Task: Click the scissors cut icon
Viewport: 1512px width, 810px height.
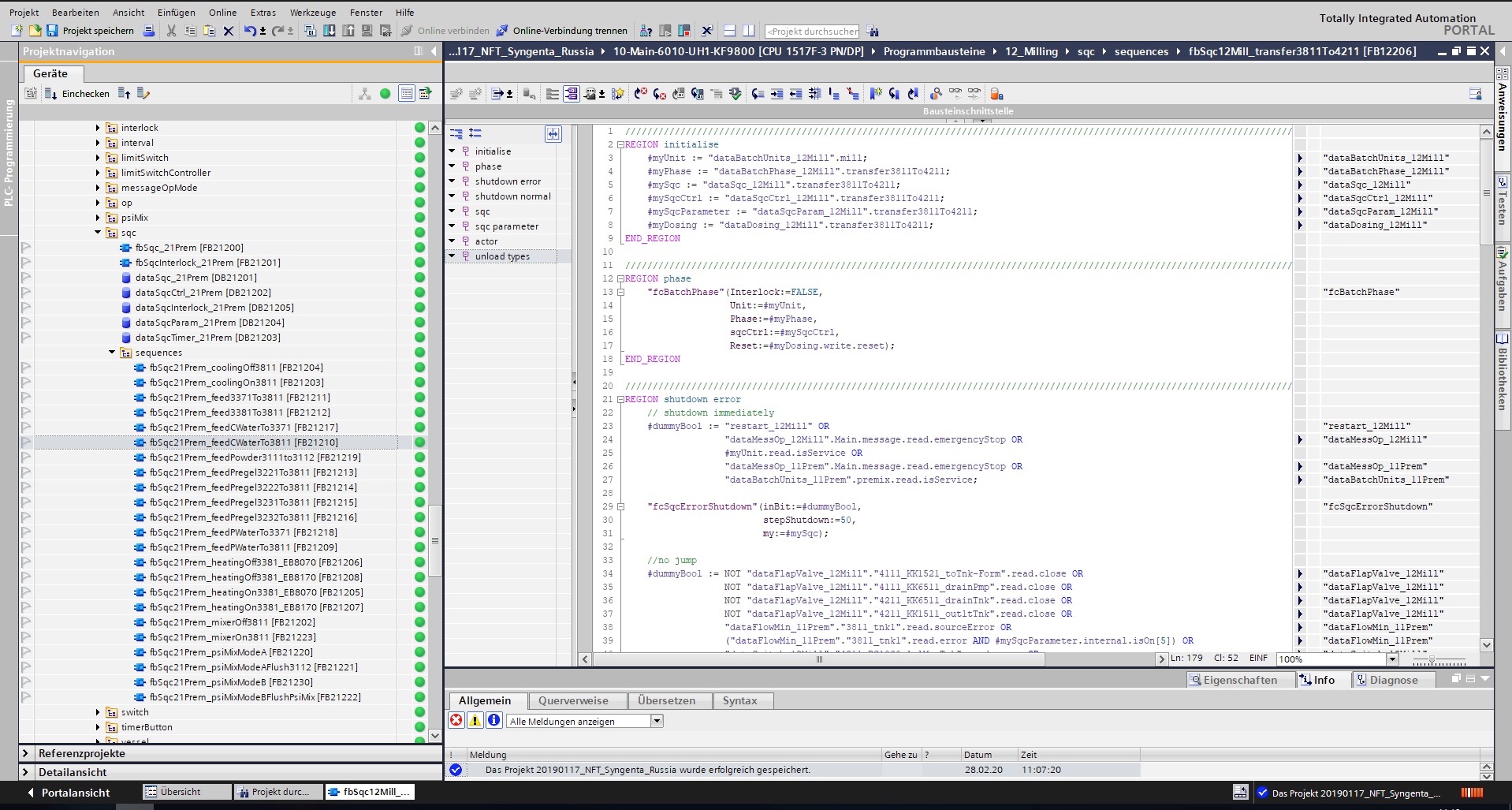Action: click(171, 31)
